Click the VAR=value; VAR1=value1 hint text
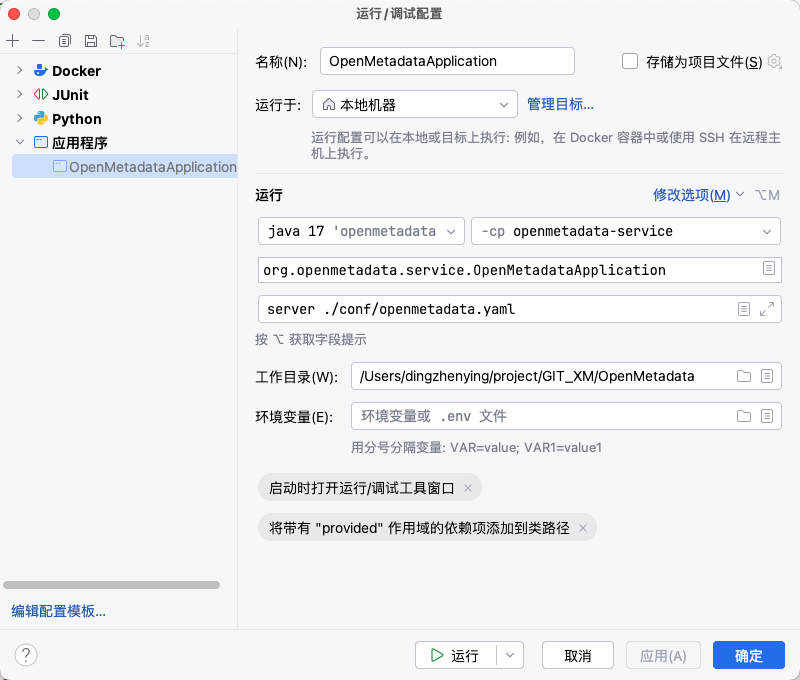This screenshot has width=800, height=680. [x=526, y=447]
